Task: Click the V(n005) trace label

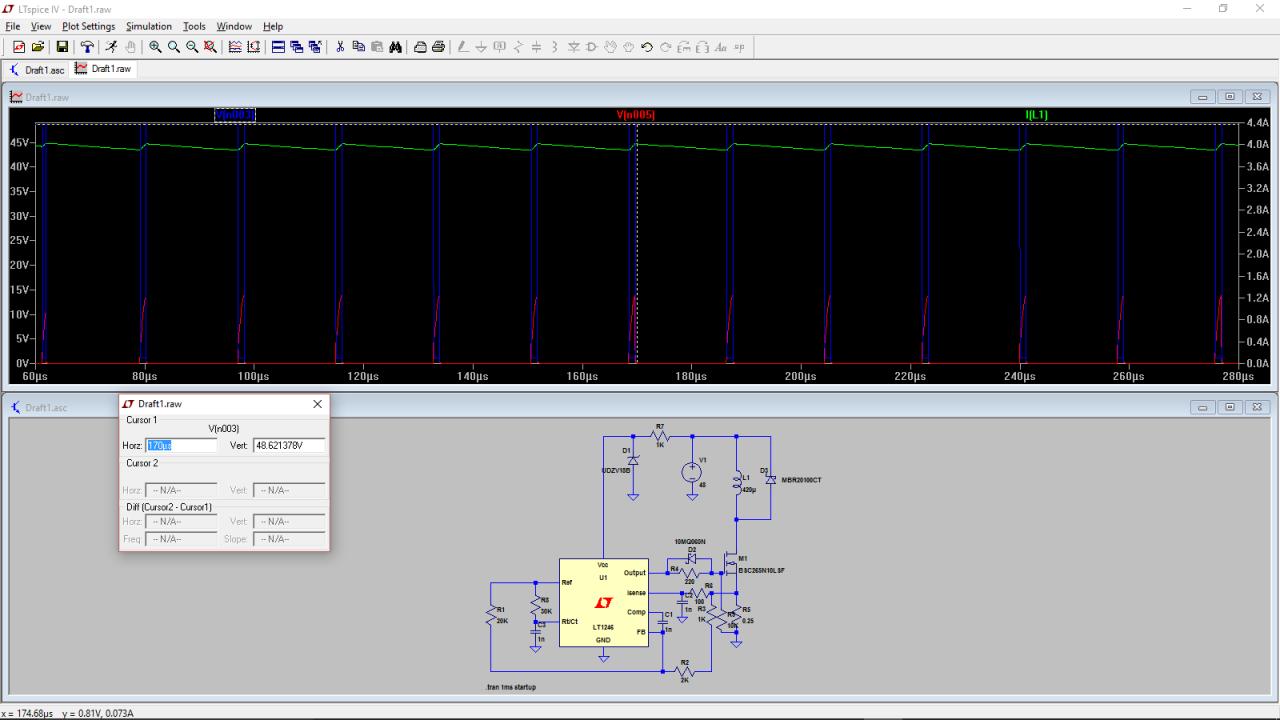Action: click(636, 115)
